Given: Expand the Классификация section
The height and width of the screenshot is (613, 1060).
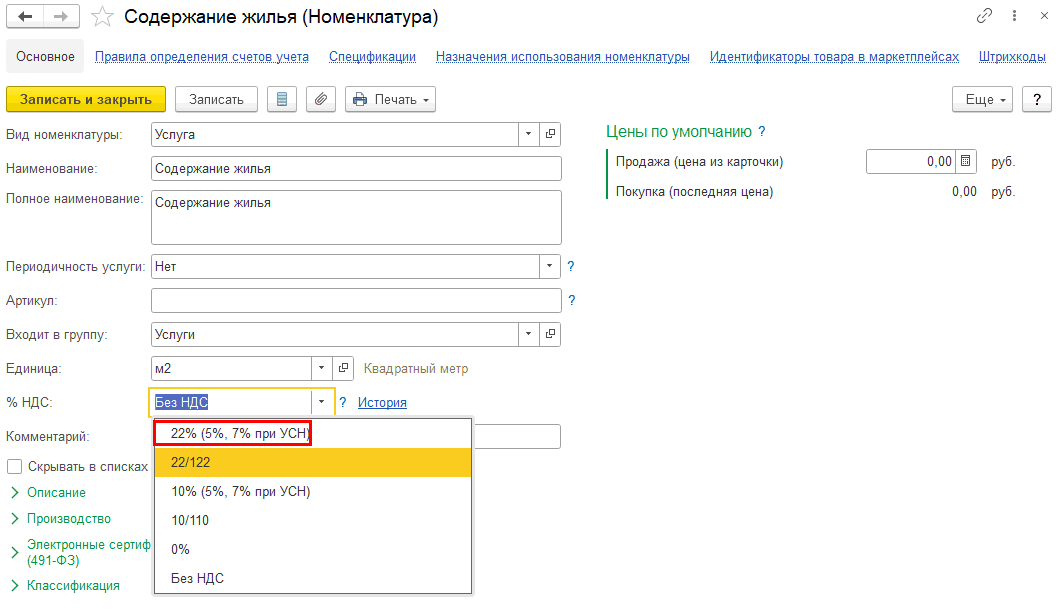Looking at the screenshot, I should 72,585.
